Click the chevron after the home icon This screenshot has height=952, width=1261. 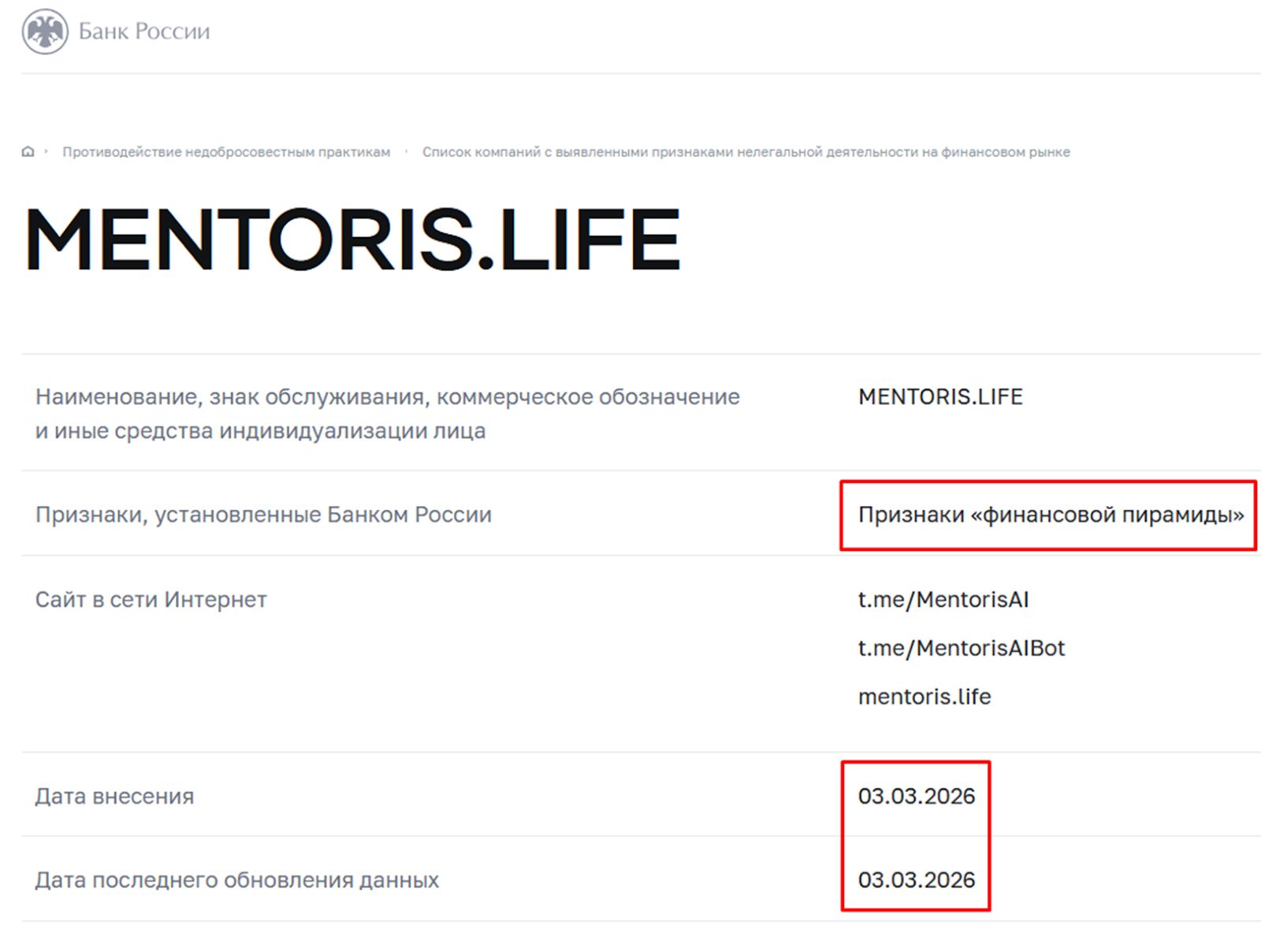tap(46, 151)
